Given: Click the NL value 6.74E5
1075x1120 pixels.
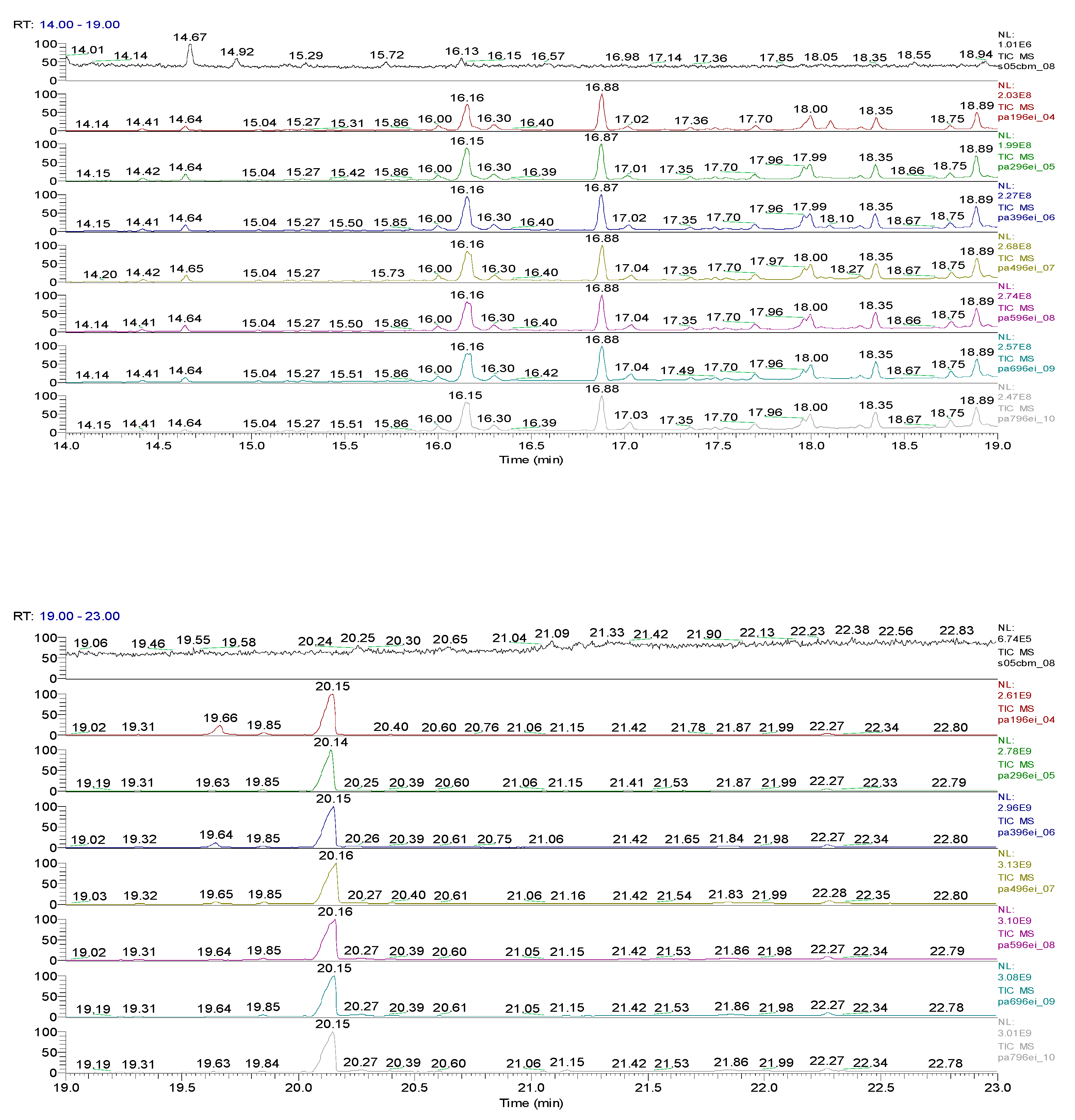Looking at the screenshot, I should [1014, 639].
